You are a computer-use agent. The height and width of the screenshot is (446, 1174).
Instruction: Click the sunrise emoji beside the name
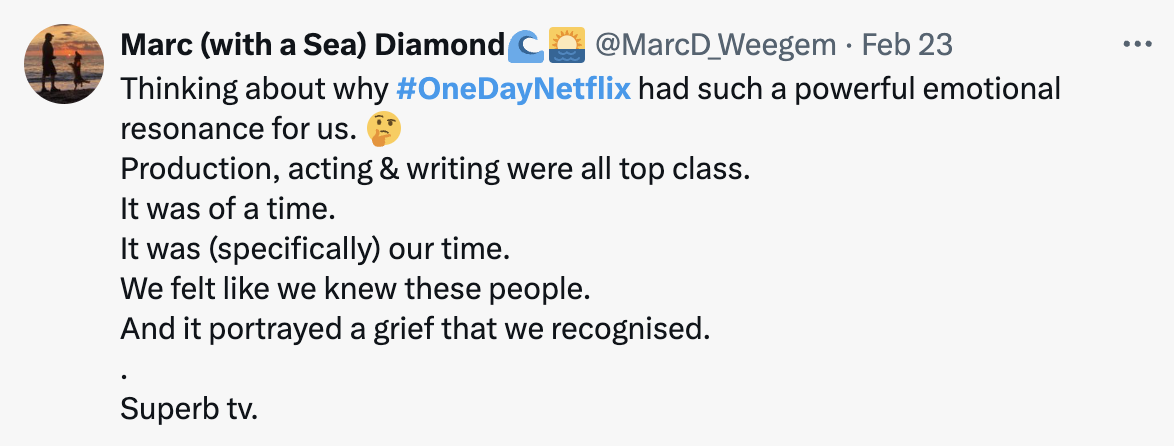pyautogui.click(x=566, y=45)
